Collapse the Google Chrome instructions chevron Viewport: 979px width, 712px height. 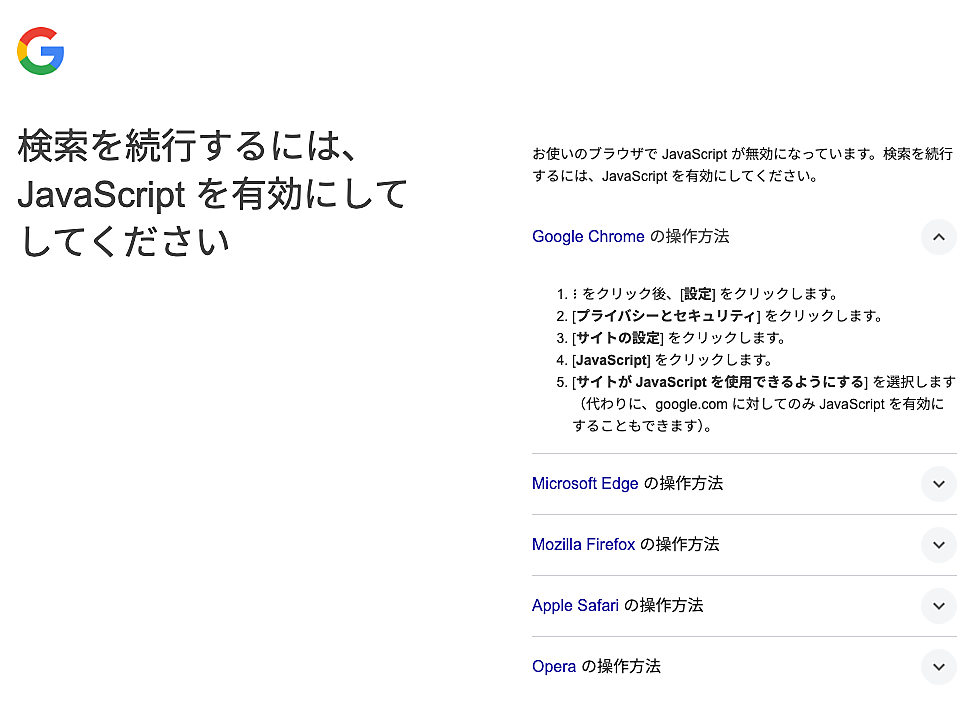click(938, 237)
